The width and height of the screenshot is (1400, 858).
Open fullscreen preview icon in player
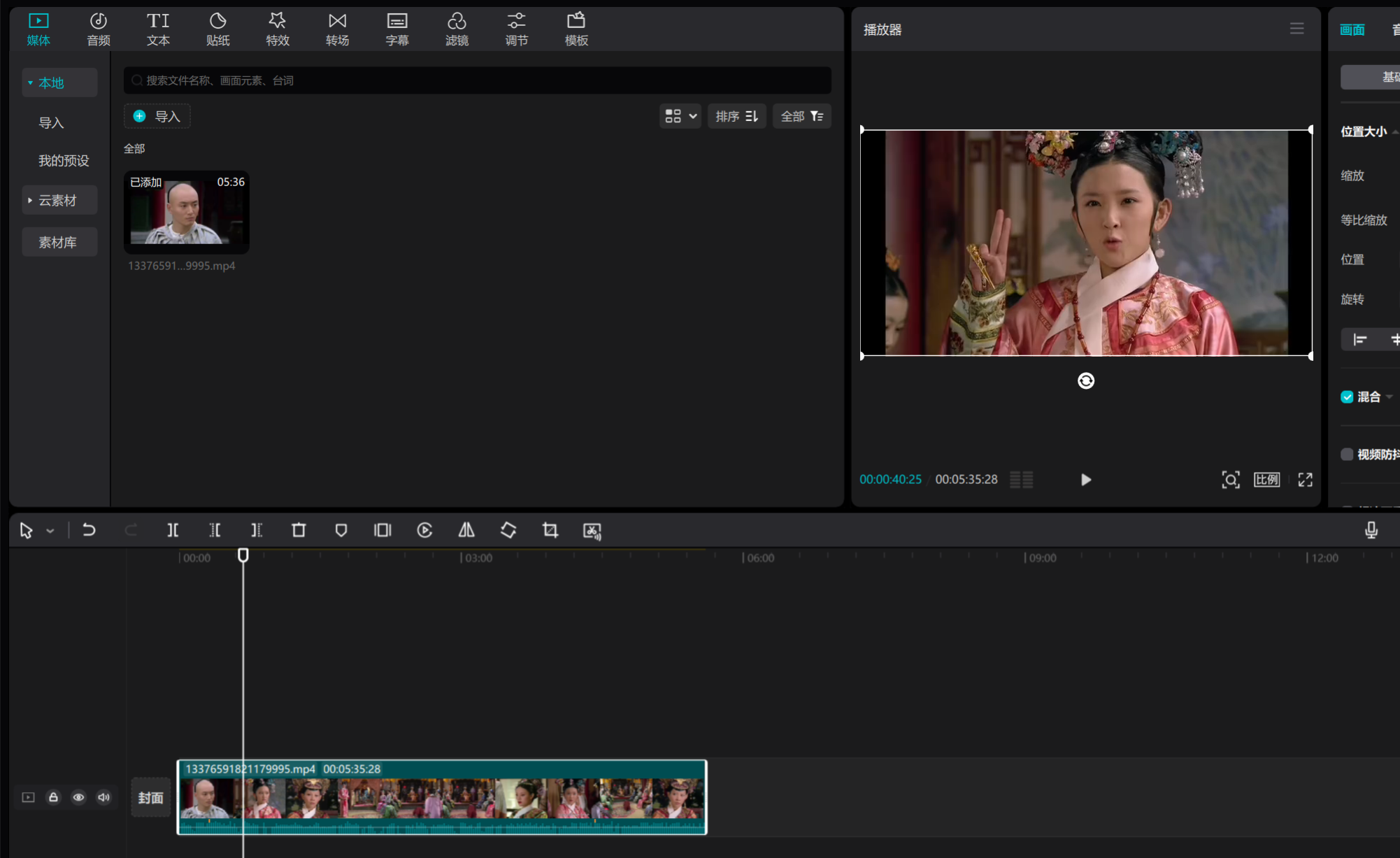click(1305, 480)
